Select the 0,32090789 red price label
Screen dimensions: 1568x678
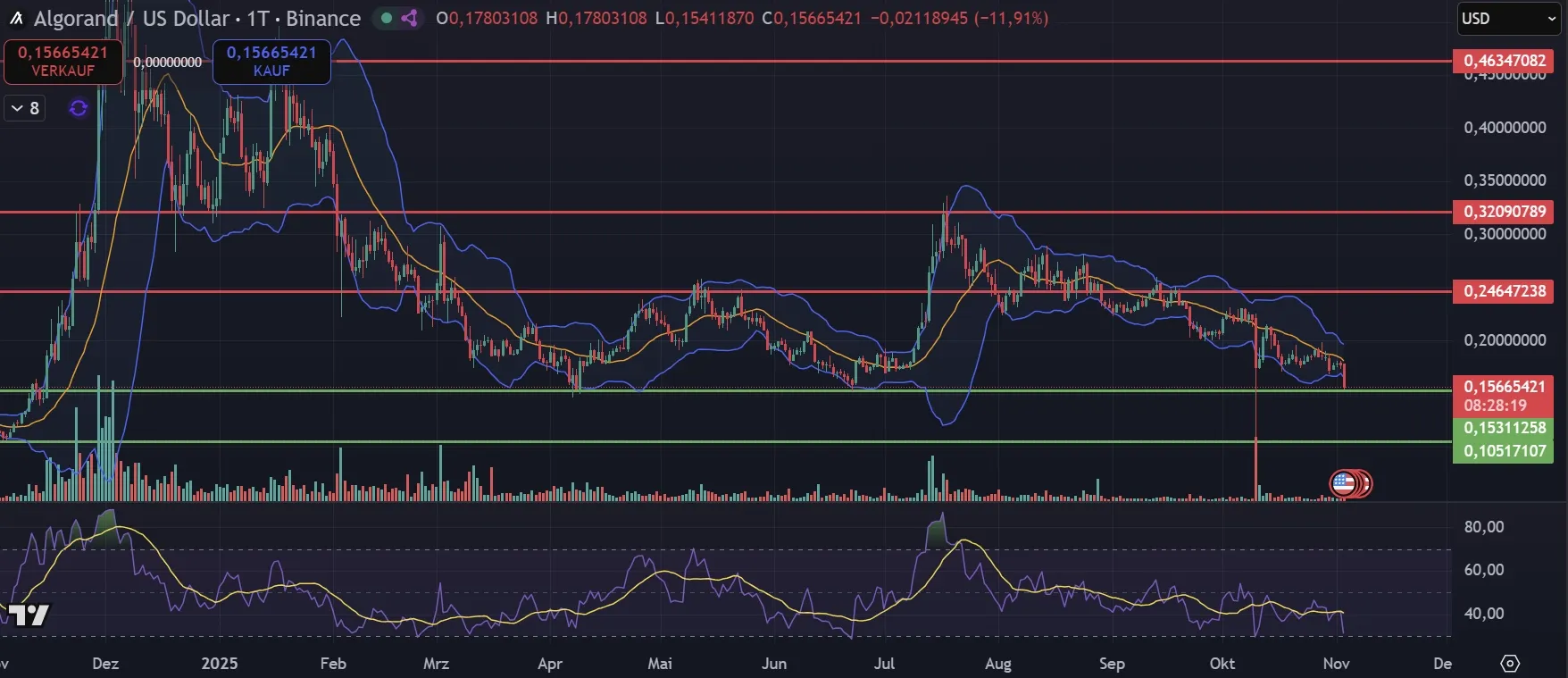click(x=1504, y=212)
